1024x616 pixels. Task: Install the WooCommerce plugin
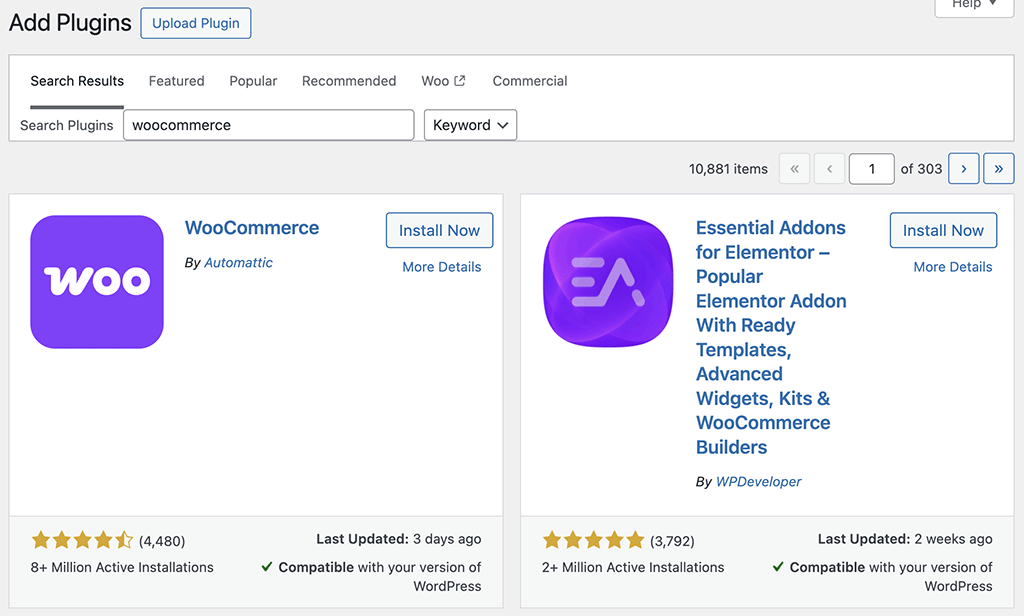(x=440, y=230)
